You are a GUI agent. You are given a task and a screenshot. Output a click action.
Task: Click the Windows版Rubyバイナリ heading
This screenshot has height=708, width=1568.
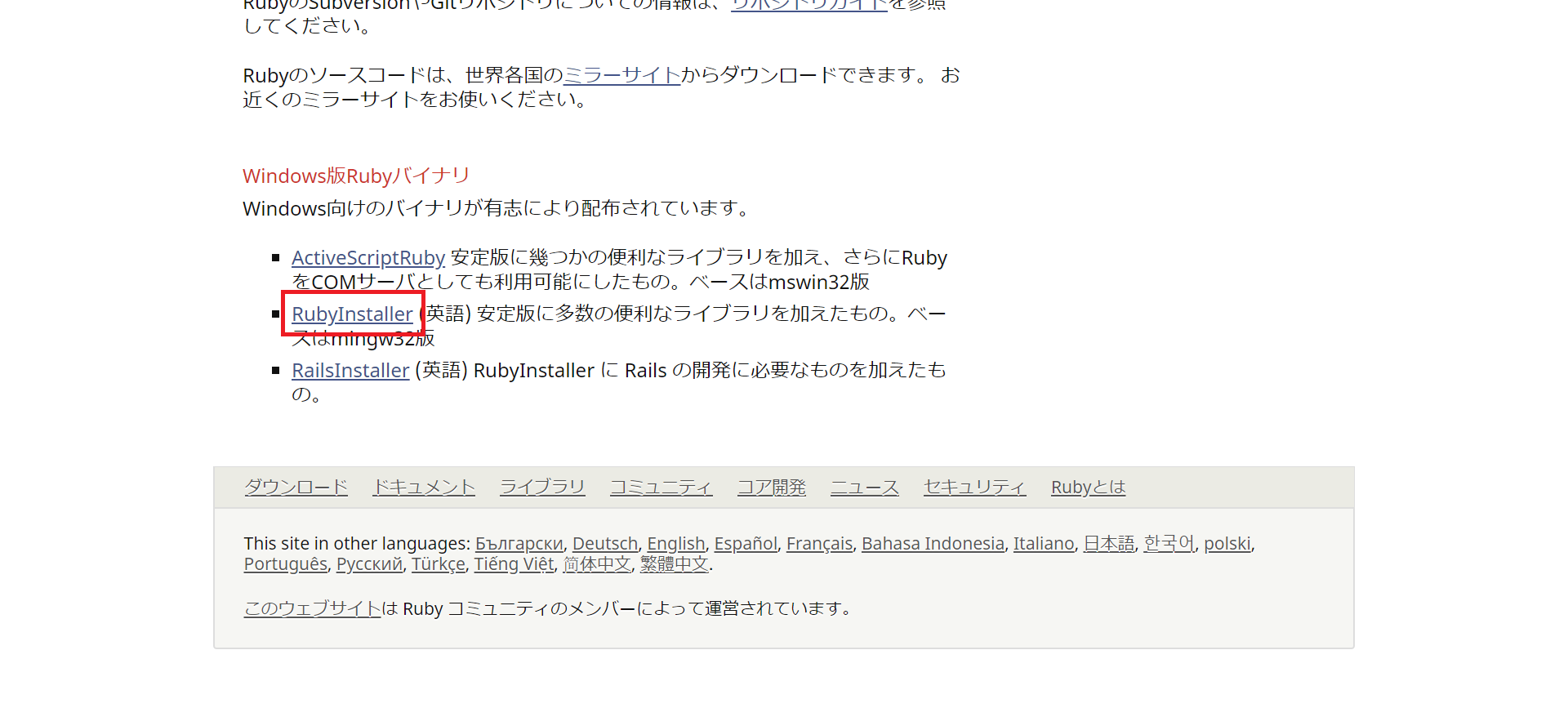pyautogui.click(x=356, y=176)
